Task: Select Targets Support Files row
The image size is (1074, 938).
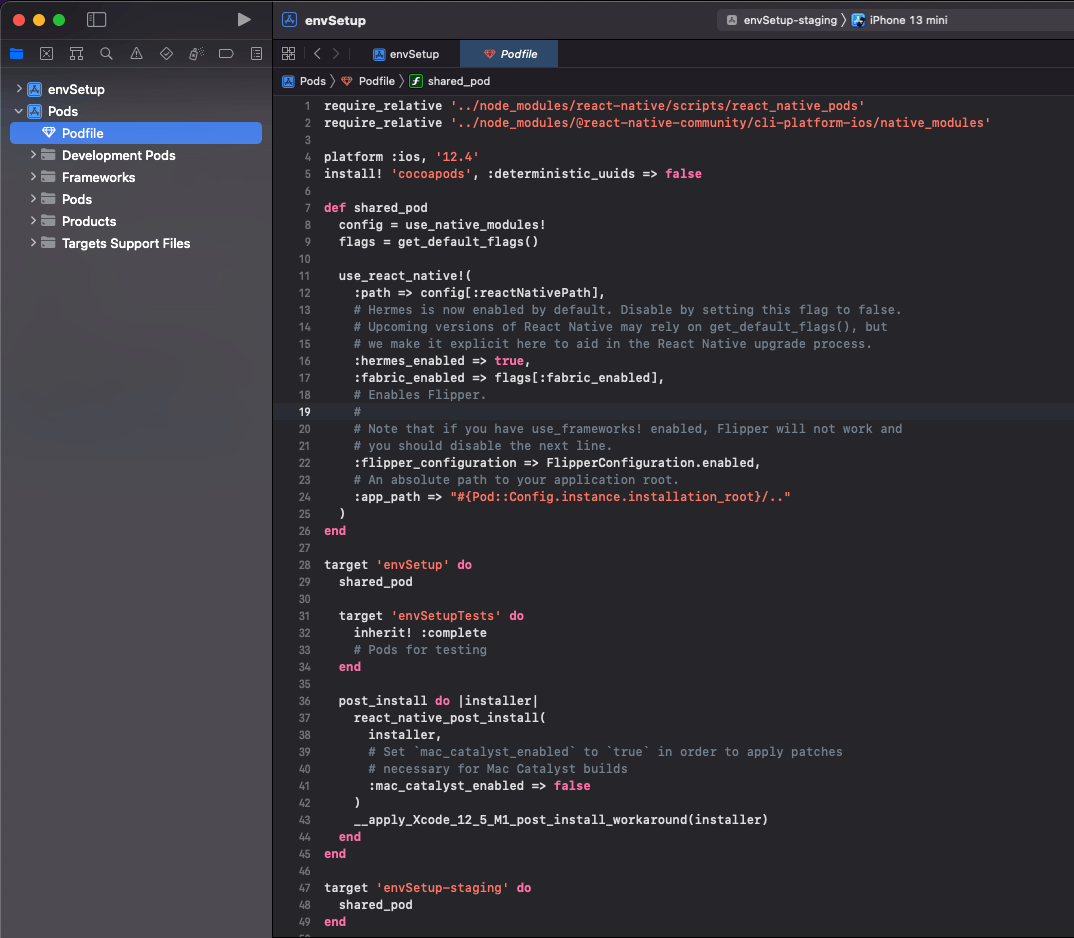Action: pos(136,243)
